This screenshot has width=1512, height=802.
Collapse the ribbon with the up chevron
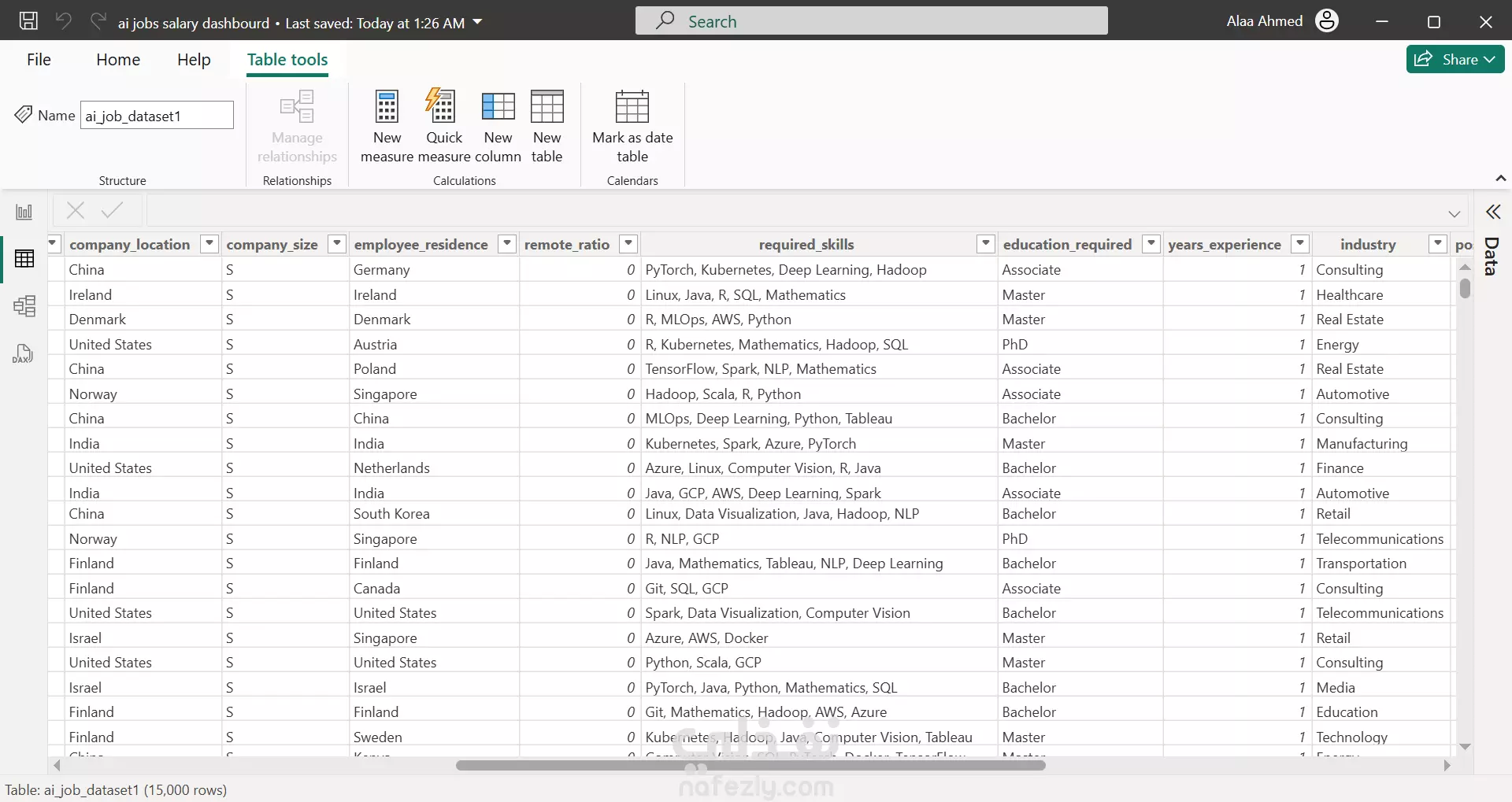tap(1501, 179)
